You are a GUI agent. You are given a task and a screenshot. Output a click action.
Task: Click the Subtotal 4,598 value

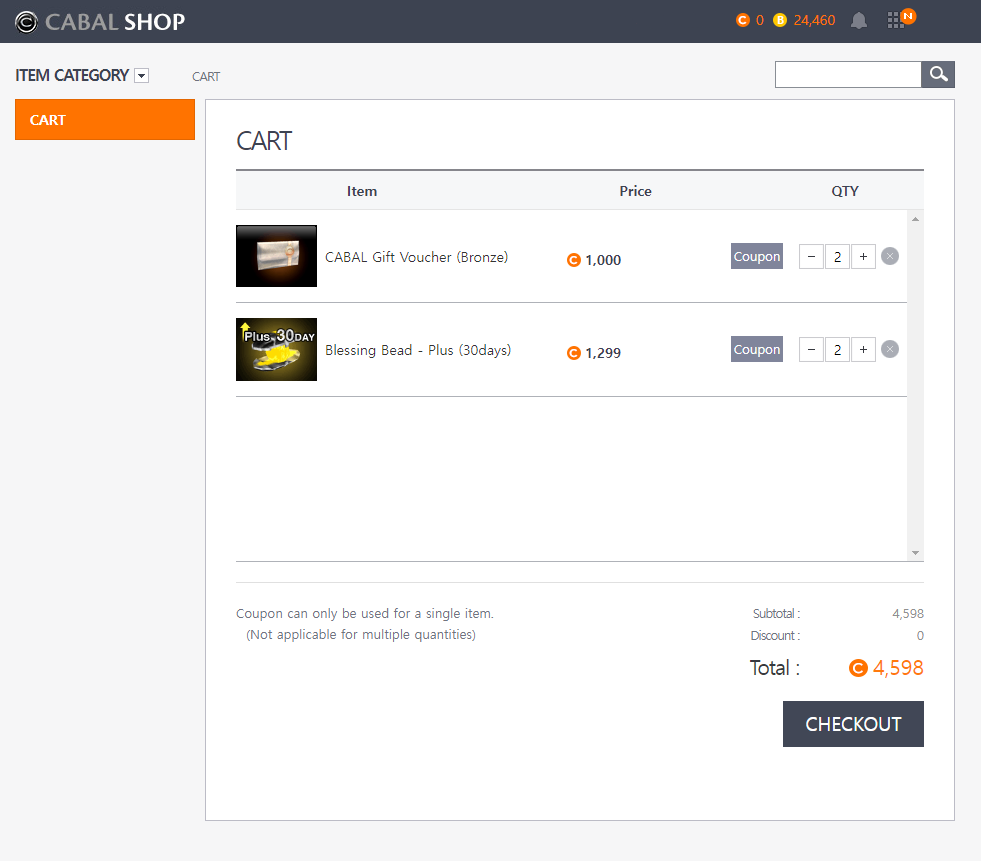point(908,613)
